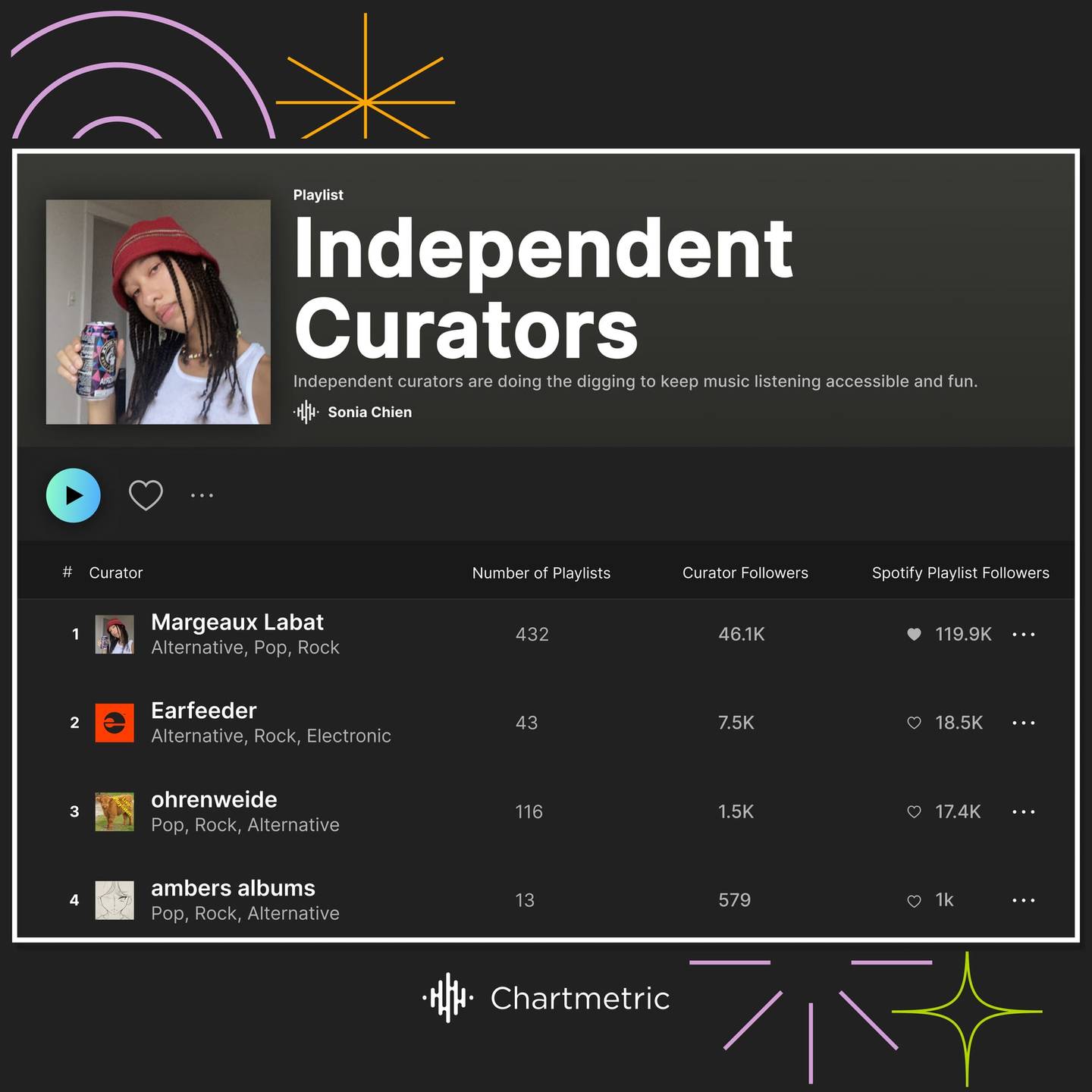Sort by the Number of Playlists header

pyautogui.click(x=541, y=573)
